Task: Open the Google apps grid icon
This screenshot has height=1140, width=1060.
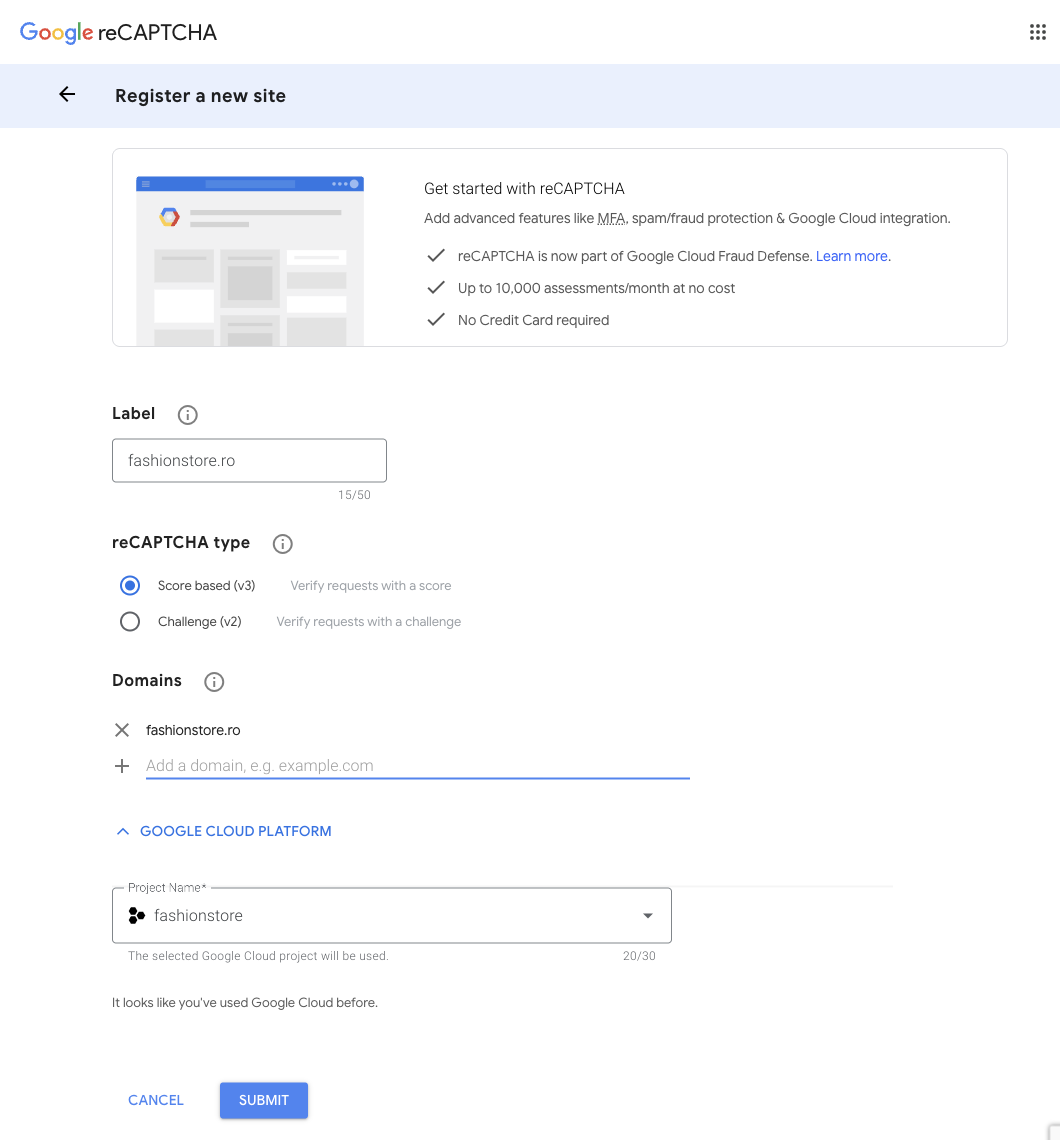Action: [x=1037, y=32]
